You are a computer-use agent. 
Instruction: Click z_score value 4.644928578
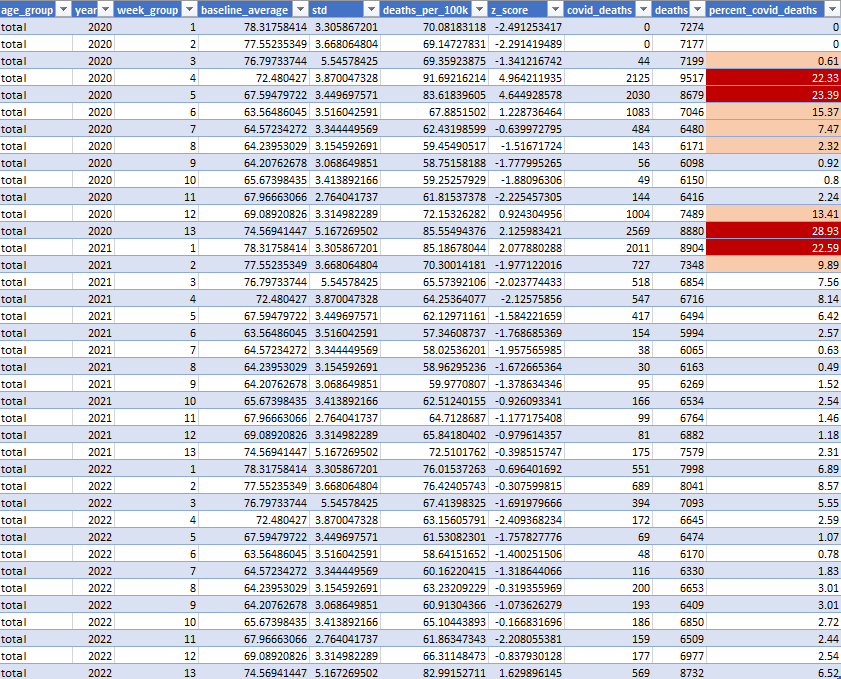(530, 95)
